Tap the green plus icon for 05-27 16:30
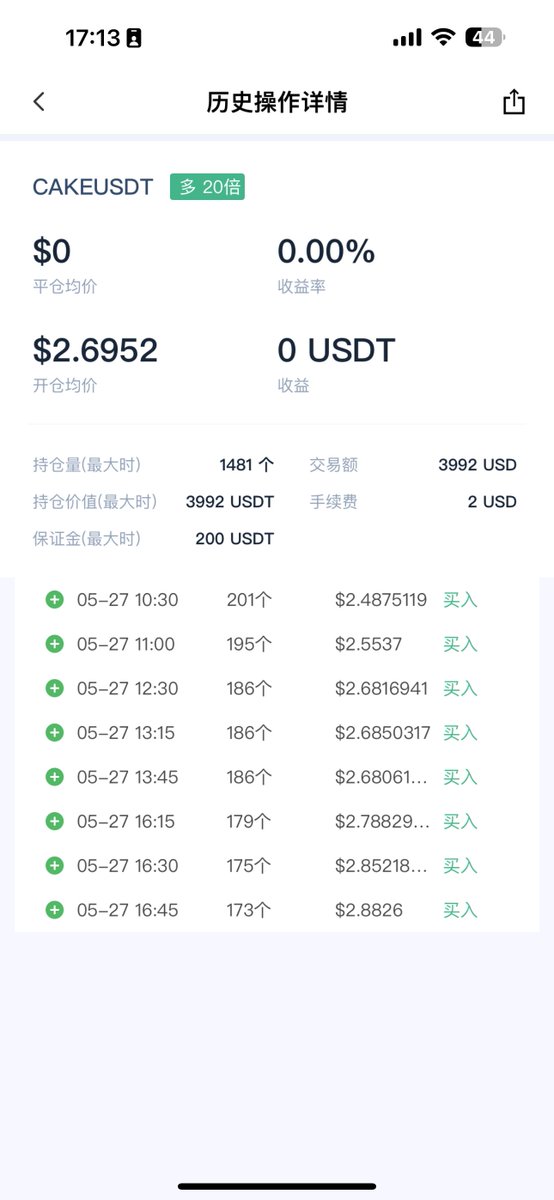This screenshot has height=1200, width=554. tap(55, 866)
